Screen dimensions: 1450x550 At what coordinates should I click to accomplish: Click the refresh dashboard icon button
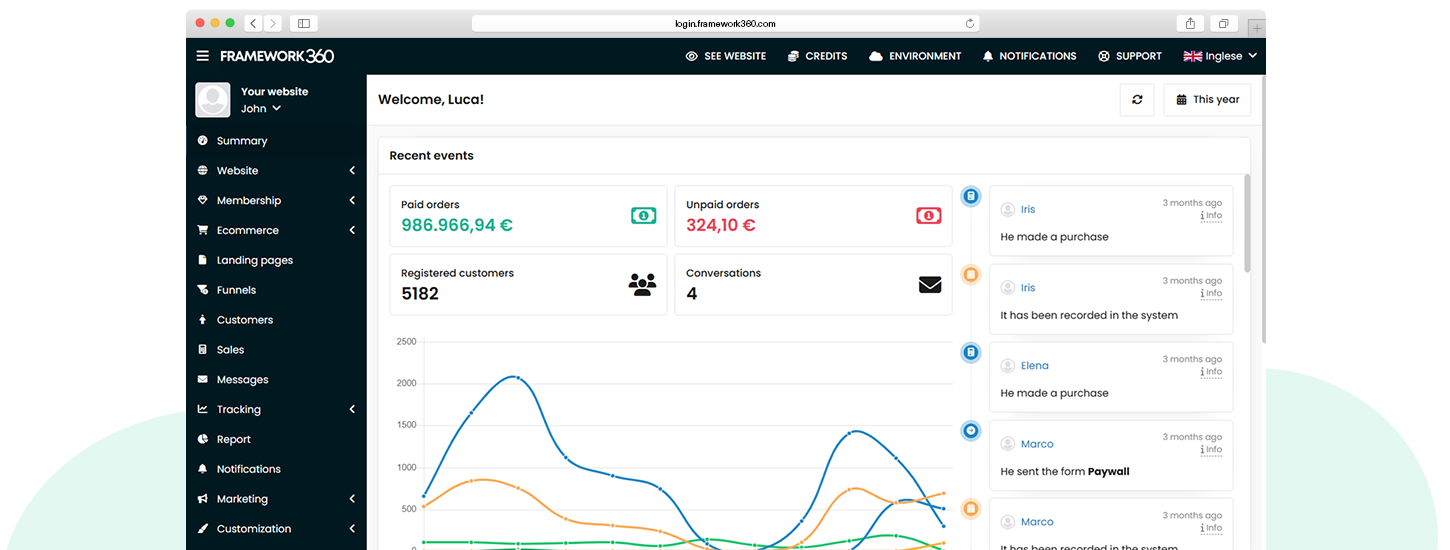point(1137,100)
